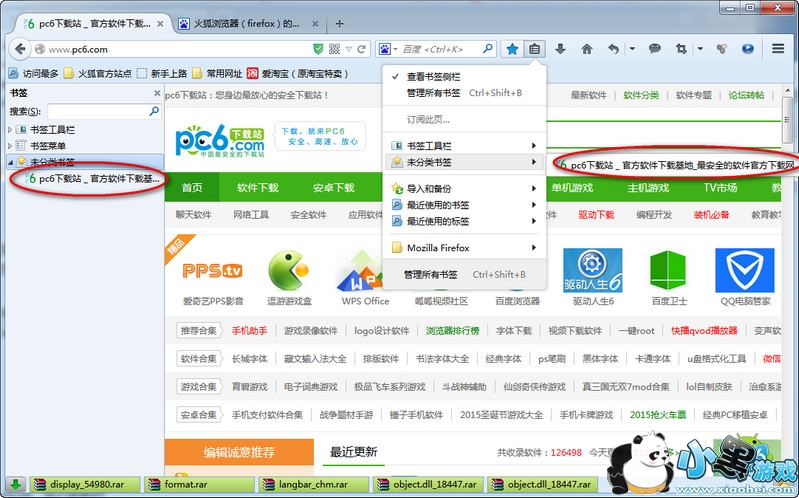Click the back arrow button
The height and width of the screenshot is (498, 799).
[21, 48]
